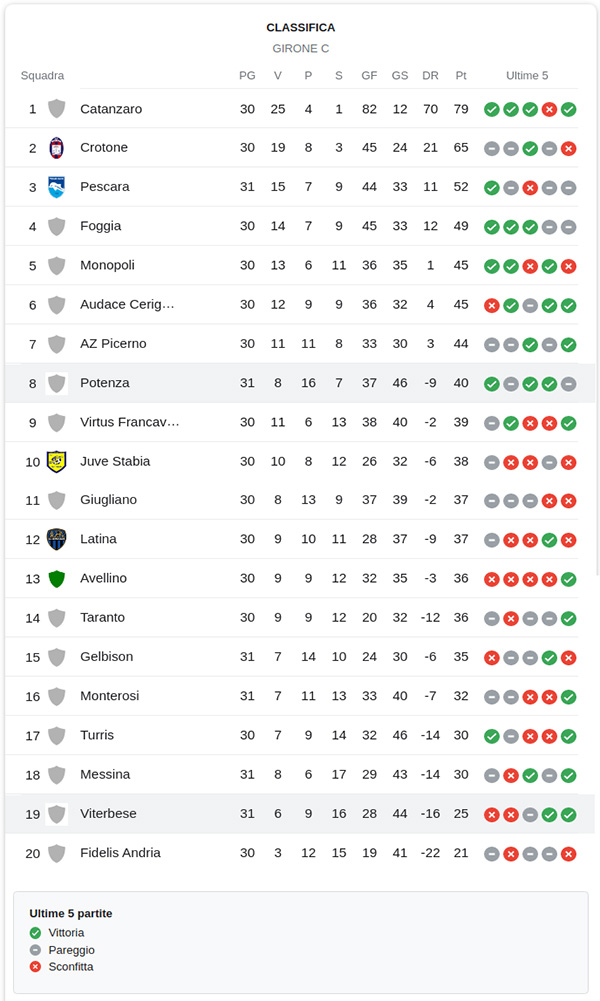Click the Squadra column header

[x=42, y=76]
